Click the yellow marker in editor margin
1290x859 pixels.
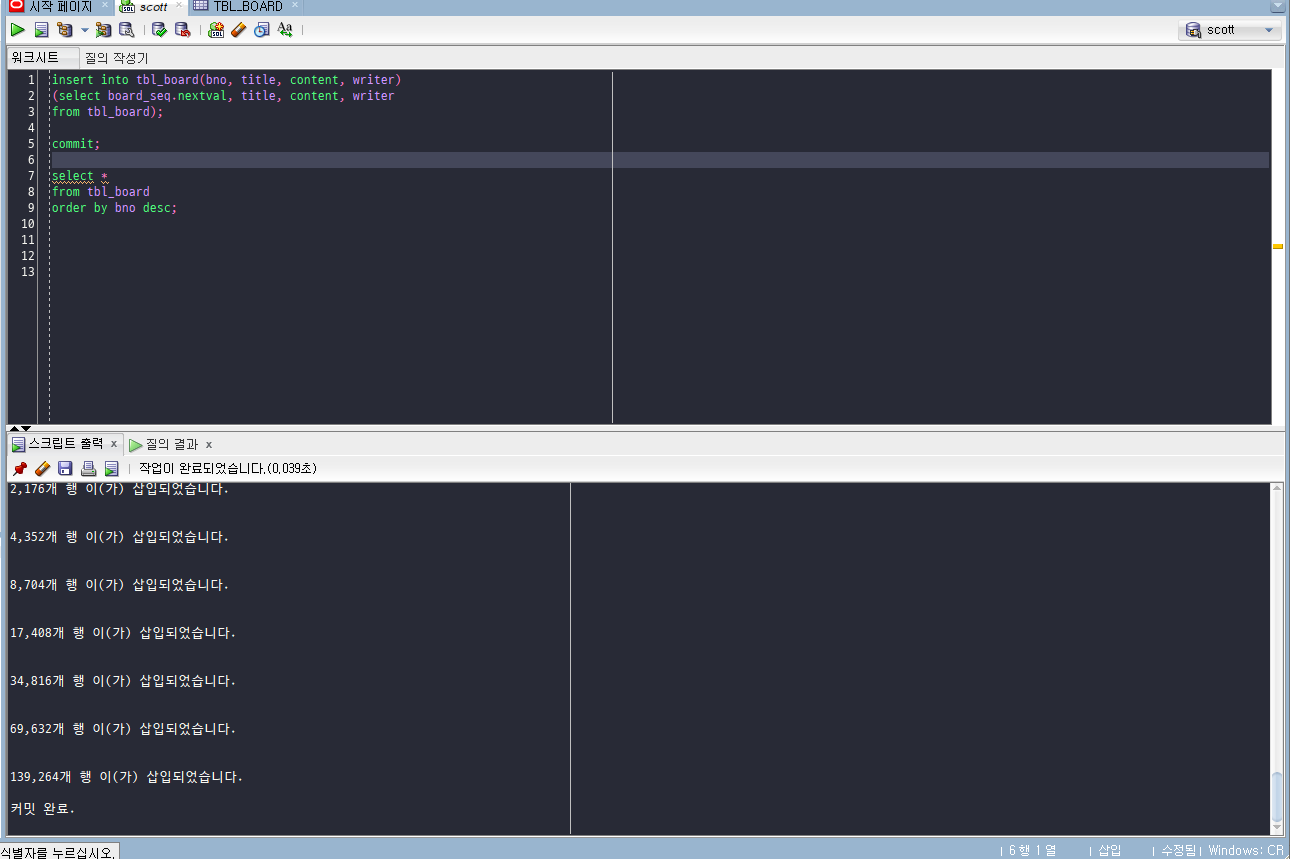tap(1278, 246)
